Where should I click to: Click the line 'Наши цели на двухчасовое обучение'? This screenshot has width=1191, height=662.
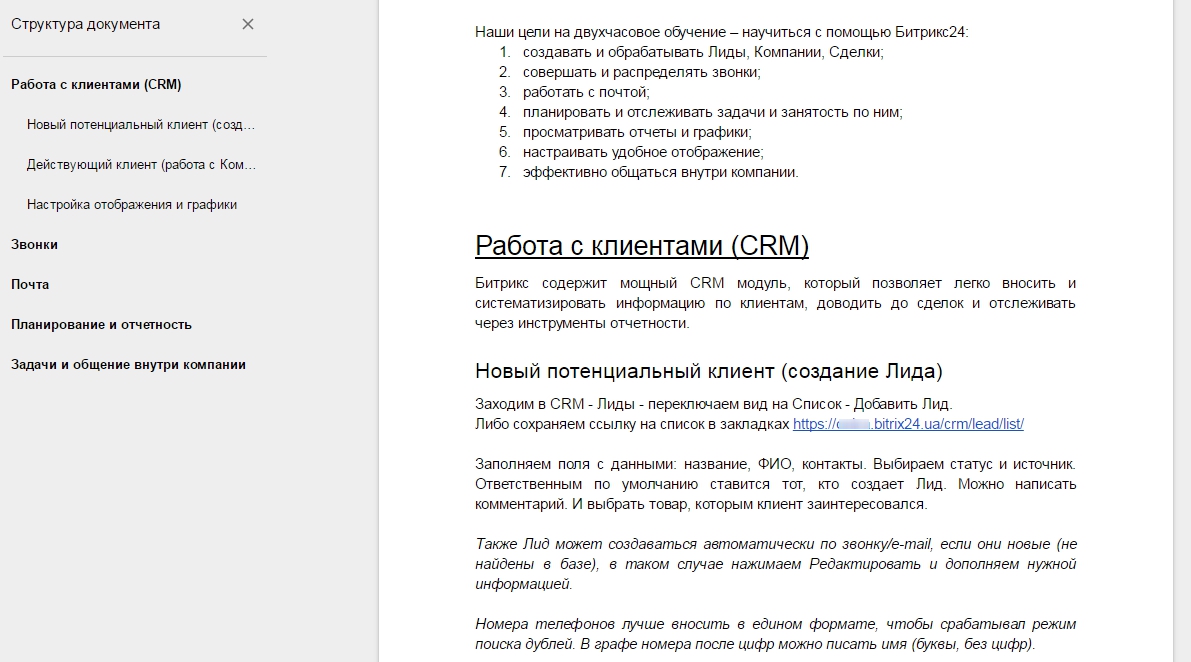[x=722, y=32]
